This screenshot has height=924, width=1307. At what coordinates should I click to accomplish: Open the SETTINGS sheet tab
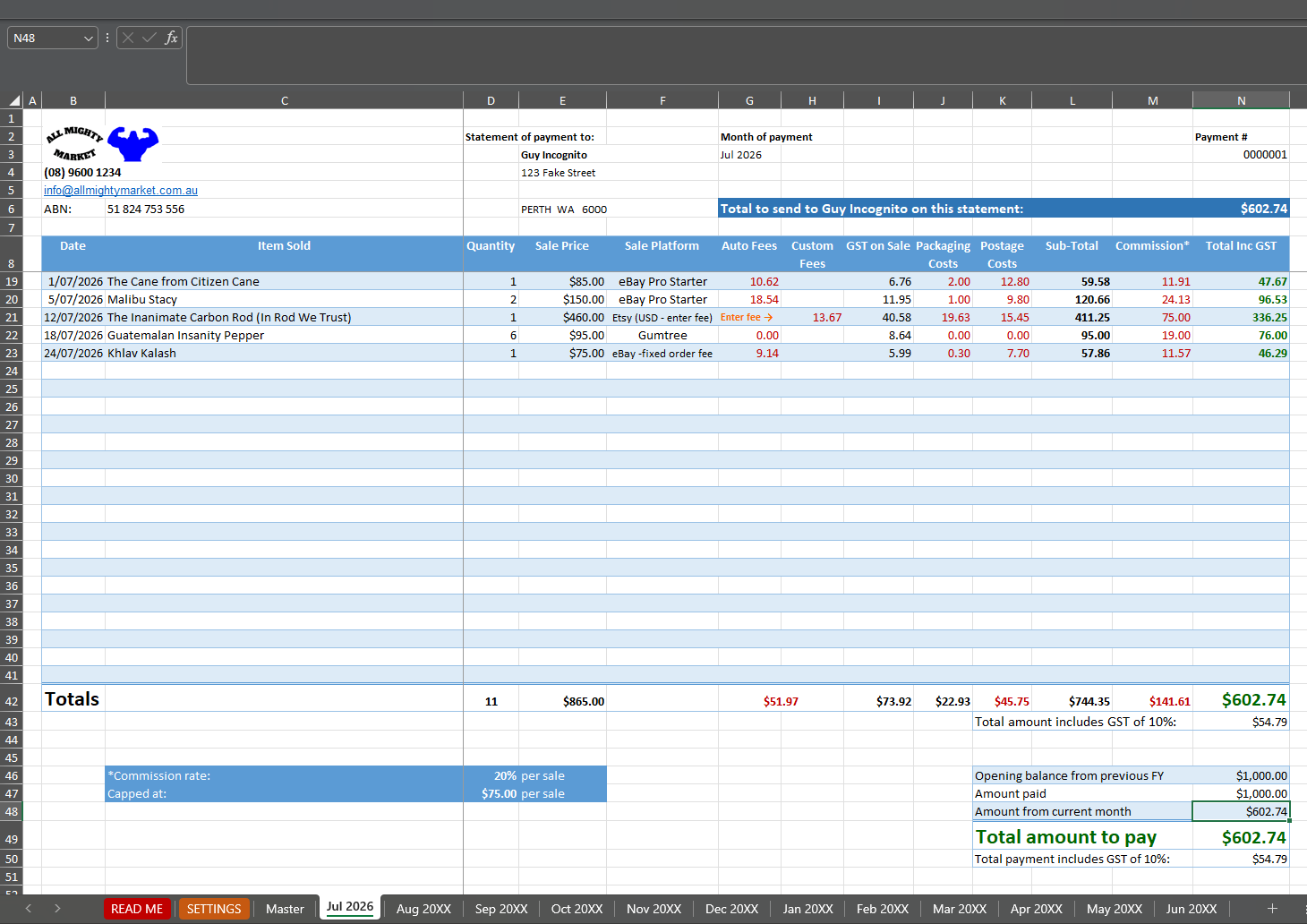214,909
